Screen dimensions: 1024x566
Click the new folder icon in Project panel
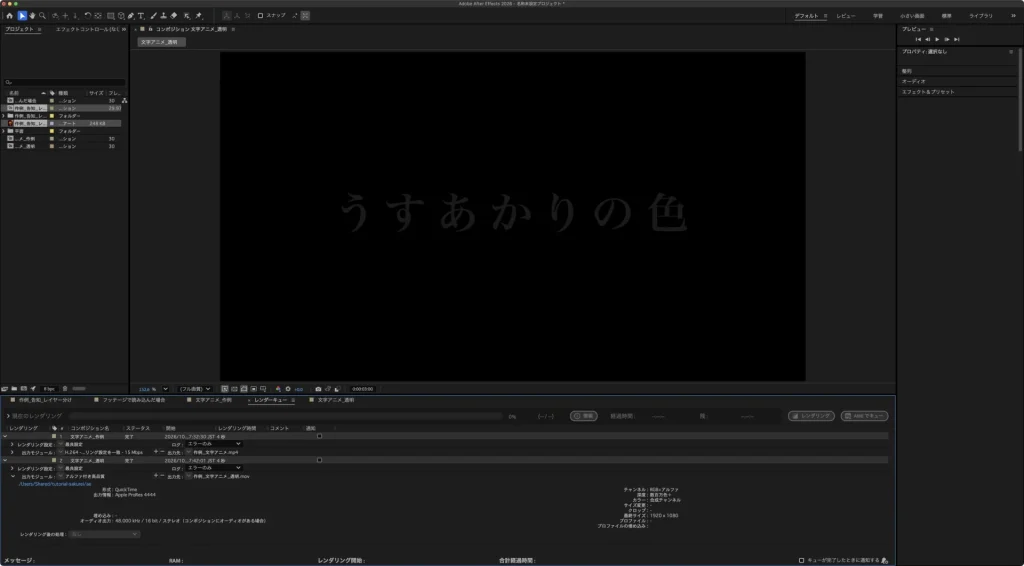[x=14, y=389]
